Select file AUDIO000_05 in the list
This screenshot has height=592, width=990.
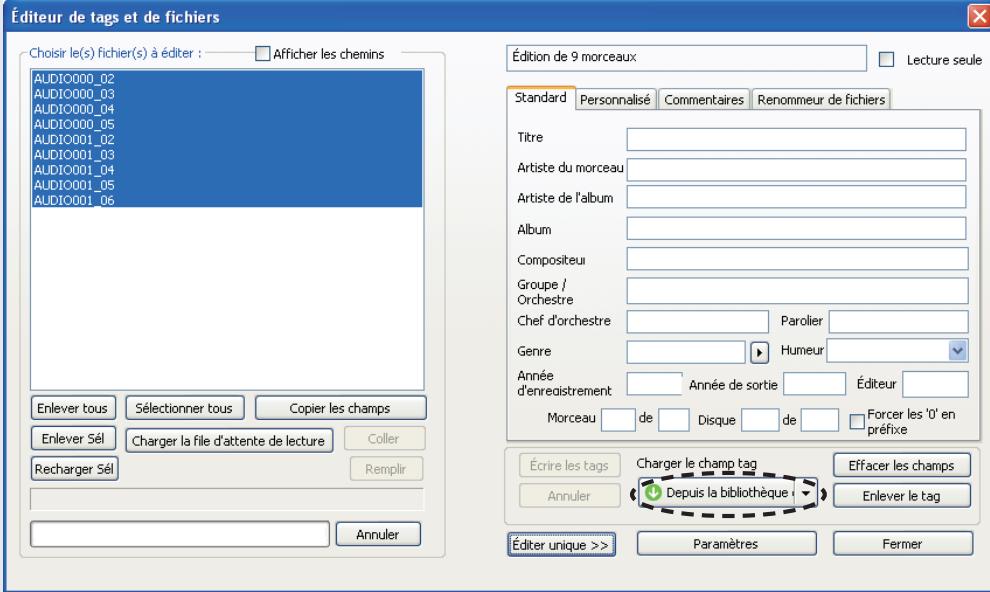[227, 124]
